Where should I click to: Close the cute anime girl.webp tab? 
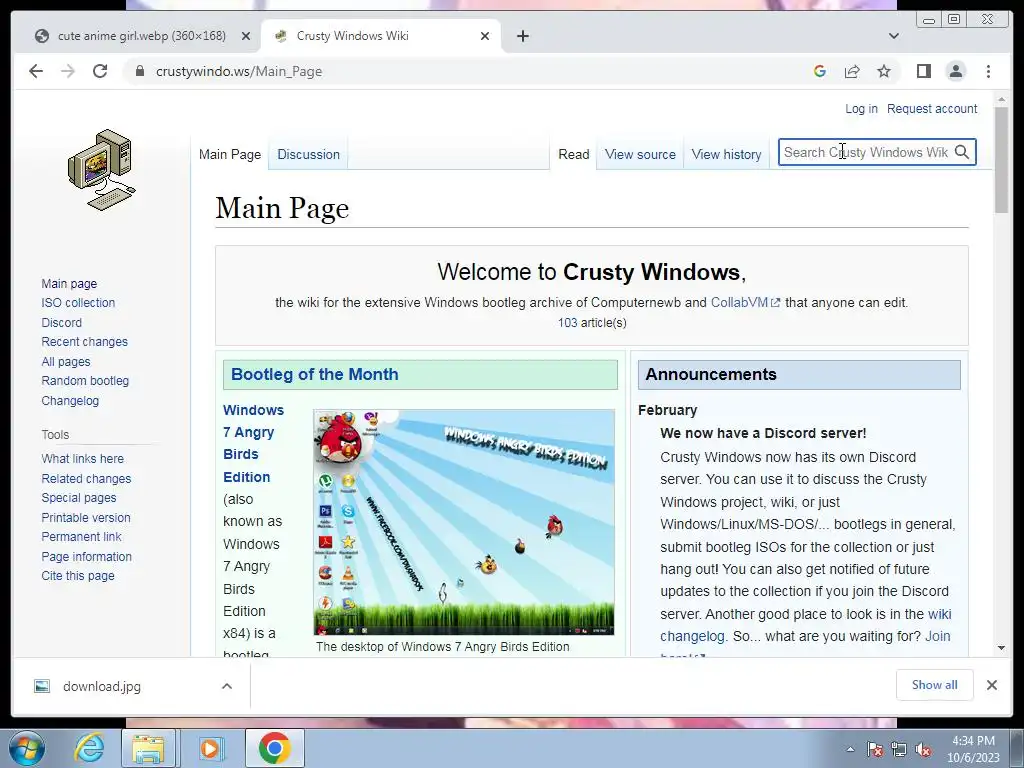click(246, 36)
